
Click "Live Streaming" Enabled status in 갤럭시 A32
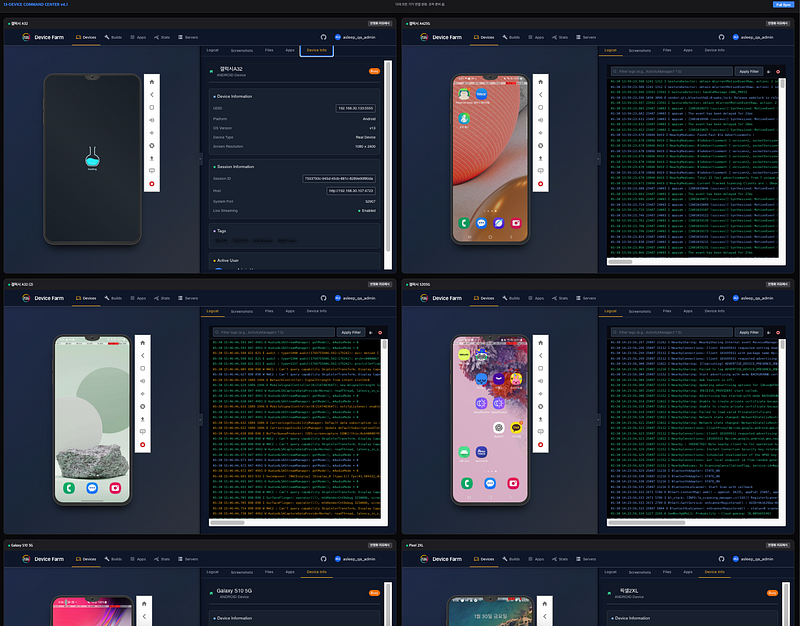pos(367,211)
